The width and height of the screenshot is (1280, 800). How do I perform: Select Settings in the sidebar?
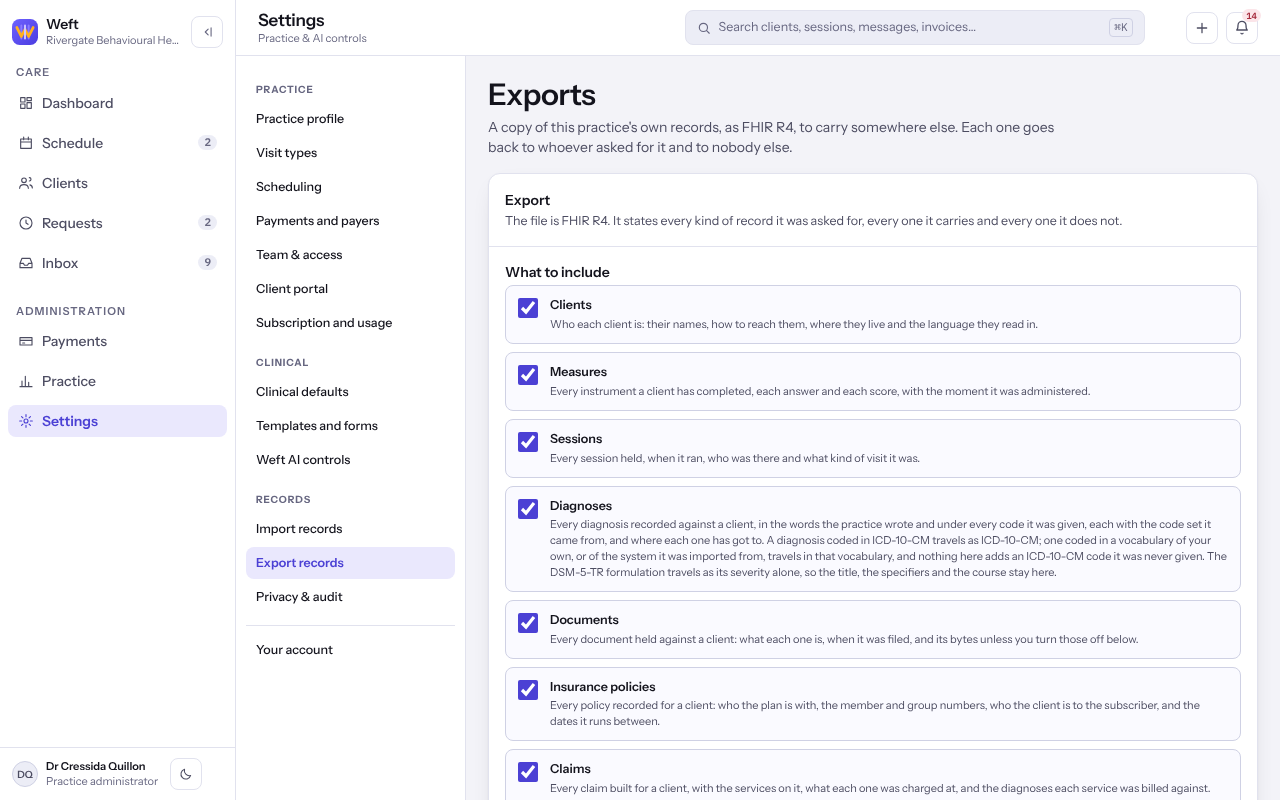coord(117,421)
